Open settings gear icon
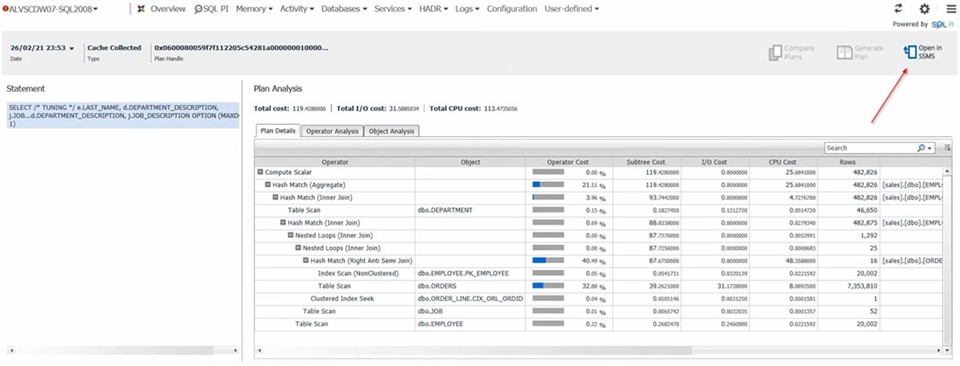The height and width of the screenshot is (366, 960). coord(924,9)
